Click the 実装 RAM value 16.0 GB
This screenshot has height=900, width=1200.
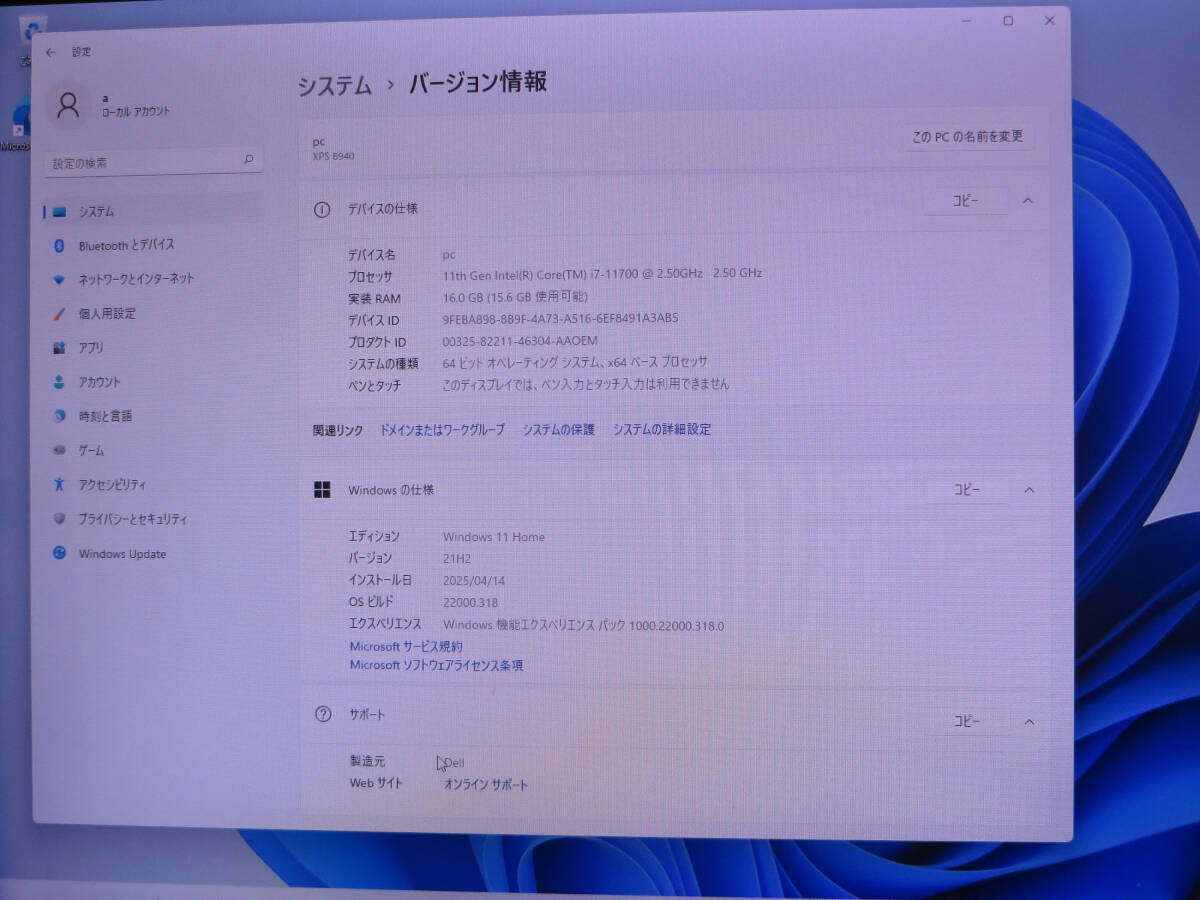515,297
